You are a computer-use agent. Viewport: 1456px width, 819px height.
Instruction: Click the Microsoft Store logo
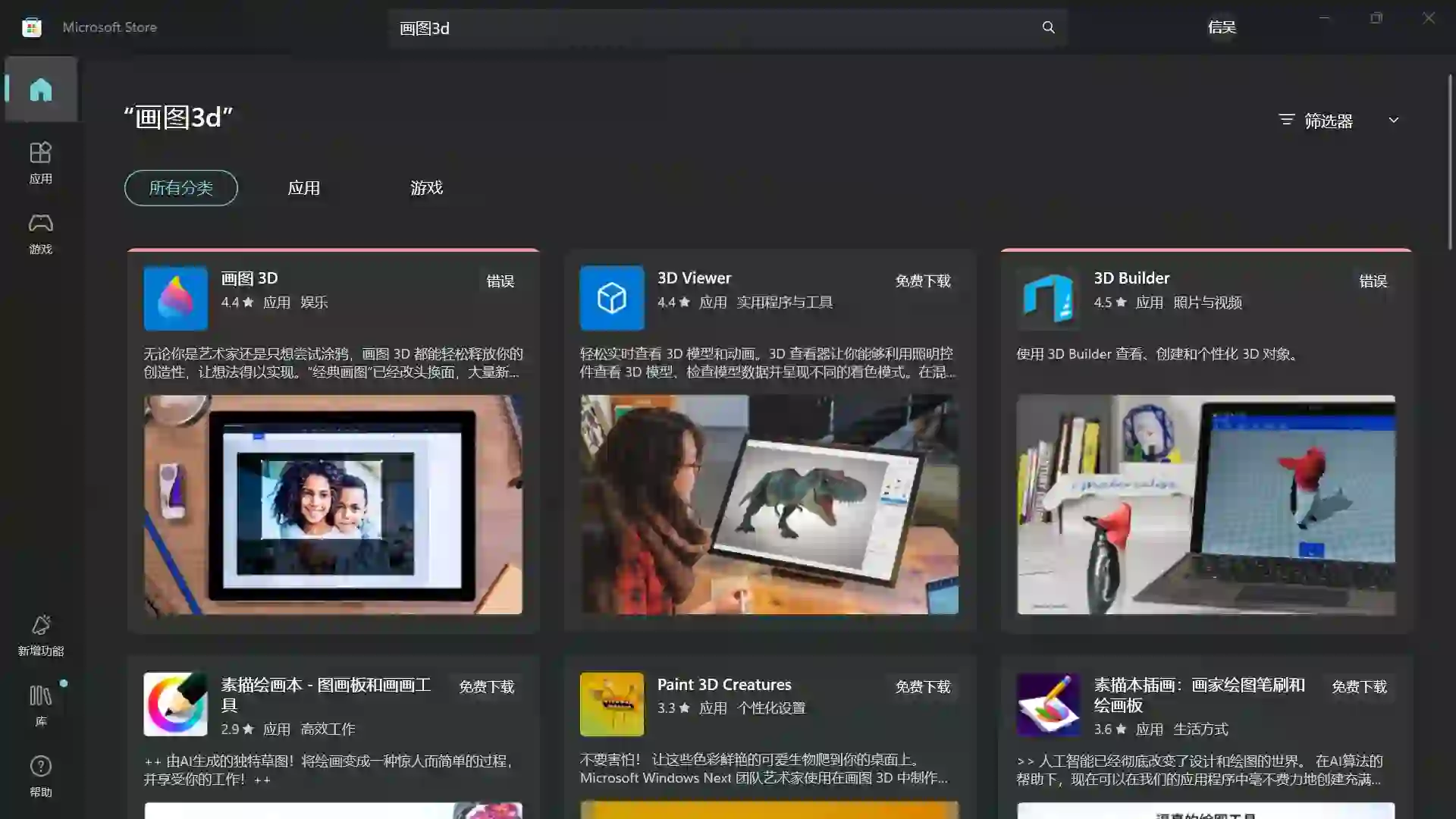point(31,27)
